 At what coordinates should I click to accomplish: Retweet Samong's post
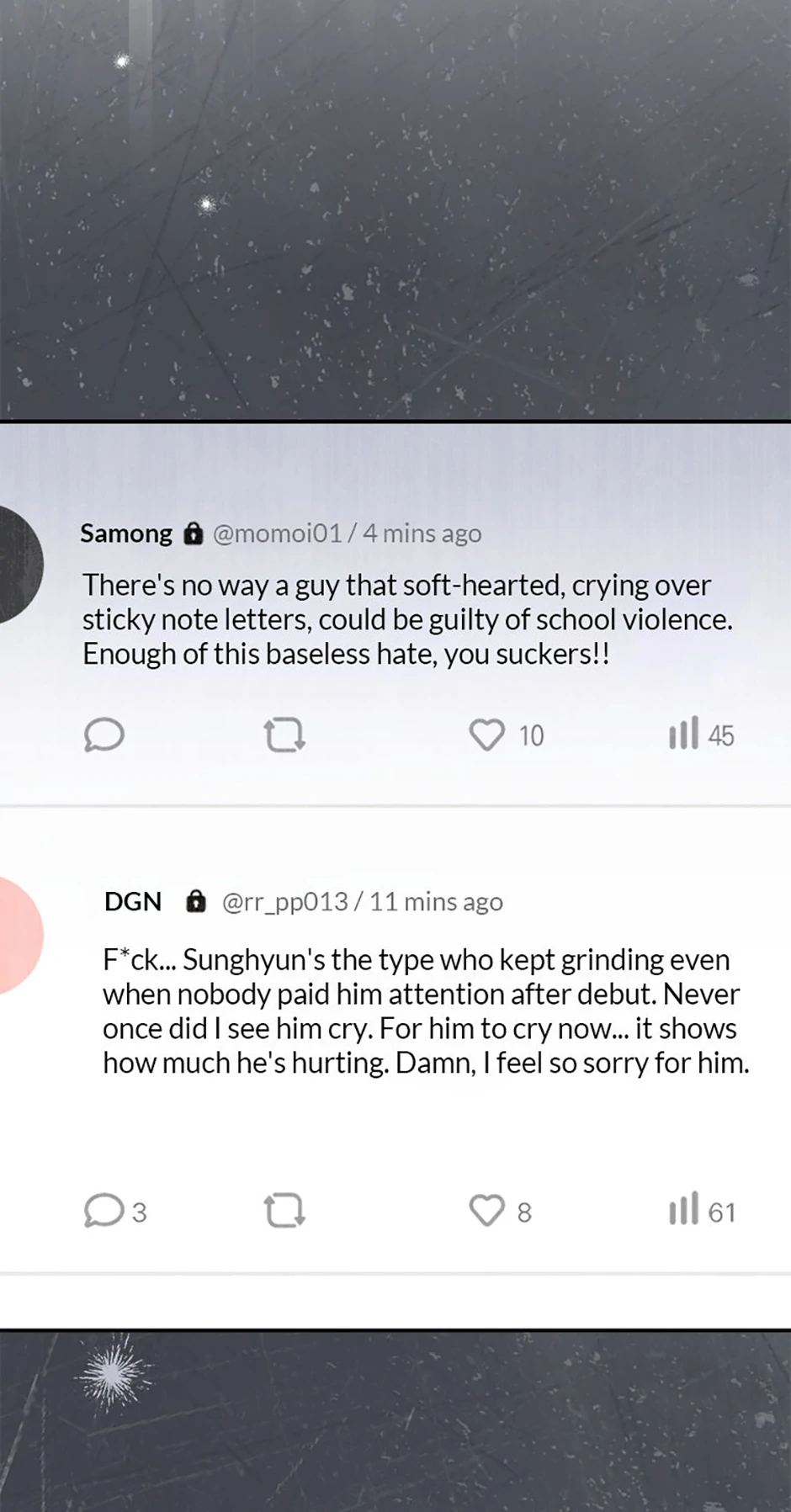click(x=284, y=735)
